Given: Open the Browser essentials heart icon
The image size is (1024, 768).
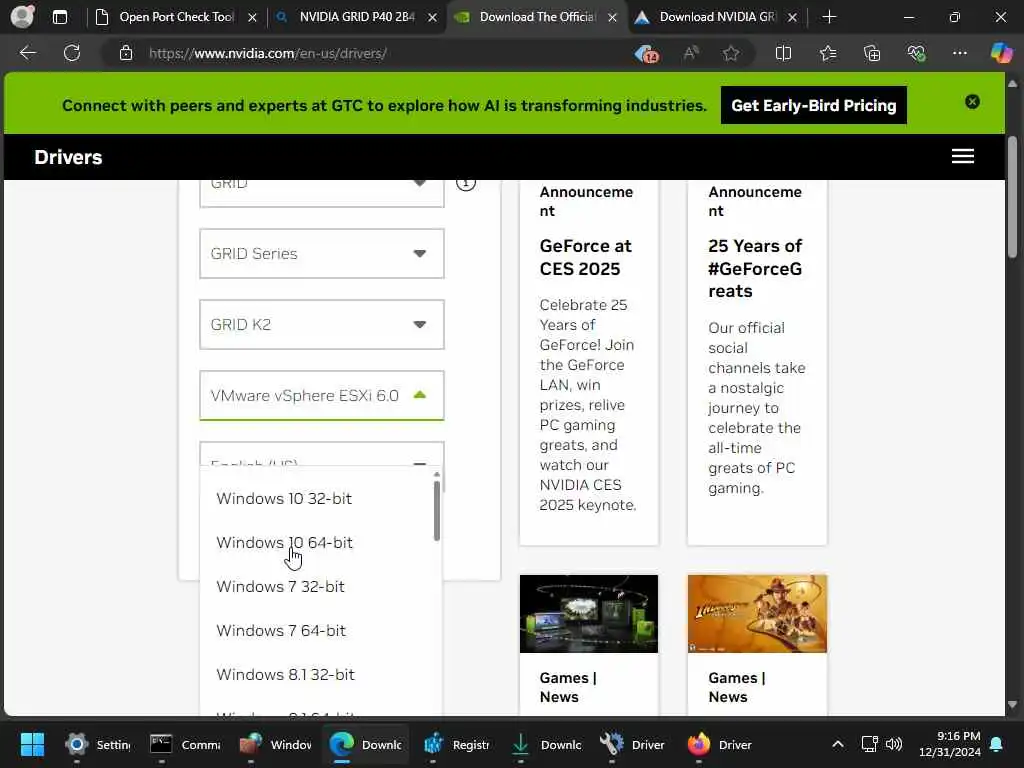Looking at the screenshot, I should tap(916, 53).
